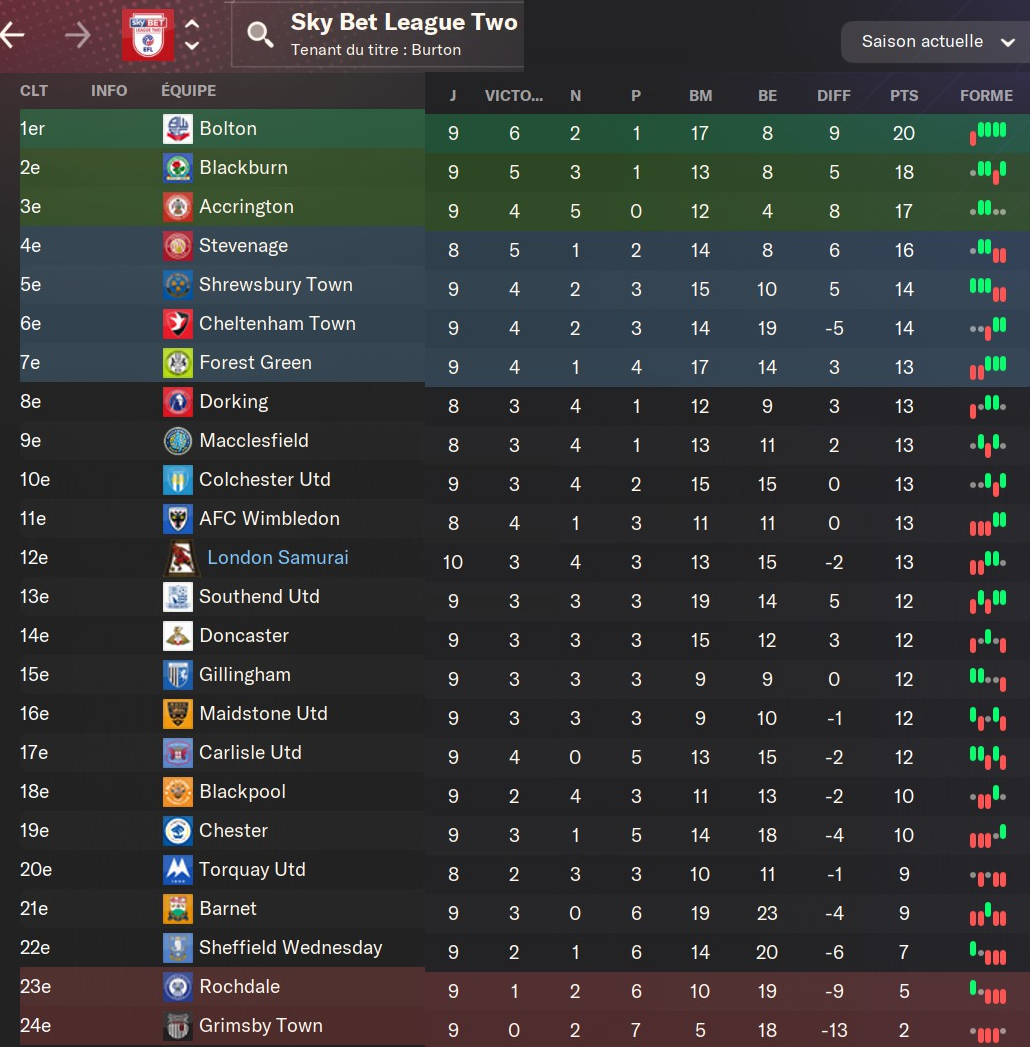The width and height of the screenshot is (1030, 1047).
Task: Open the Sheffield Wednesday team page
Action: 290,948
